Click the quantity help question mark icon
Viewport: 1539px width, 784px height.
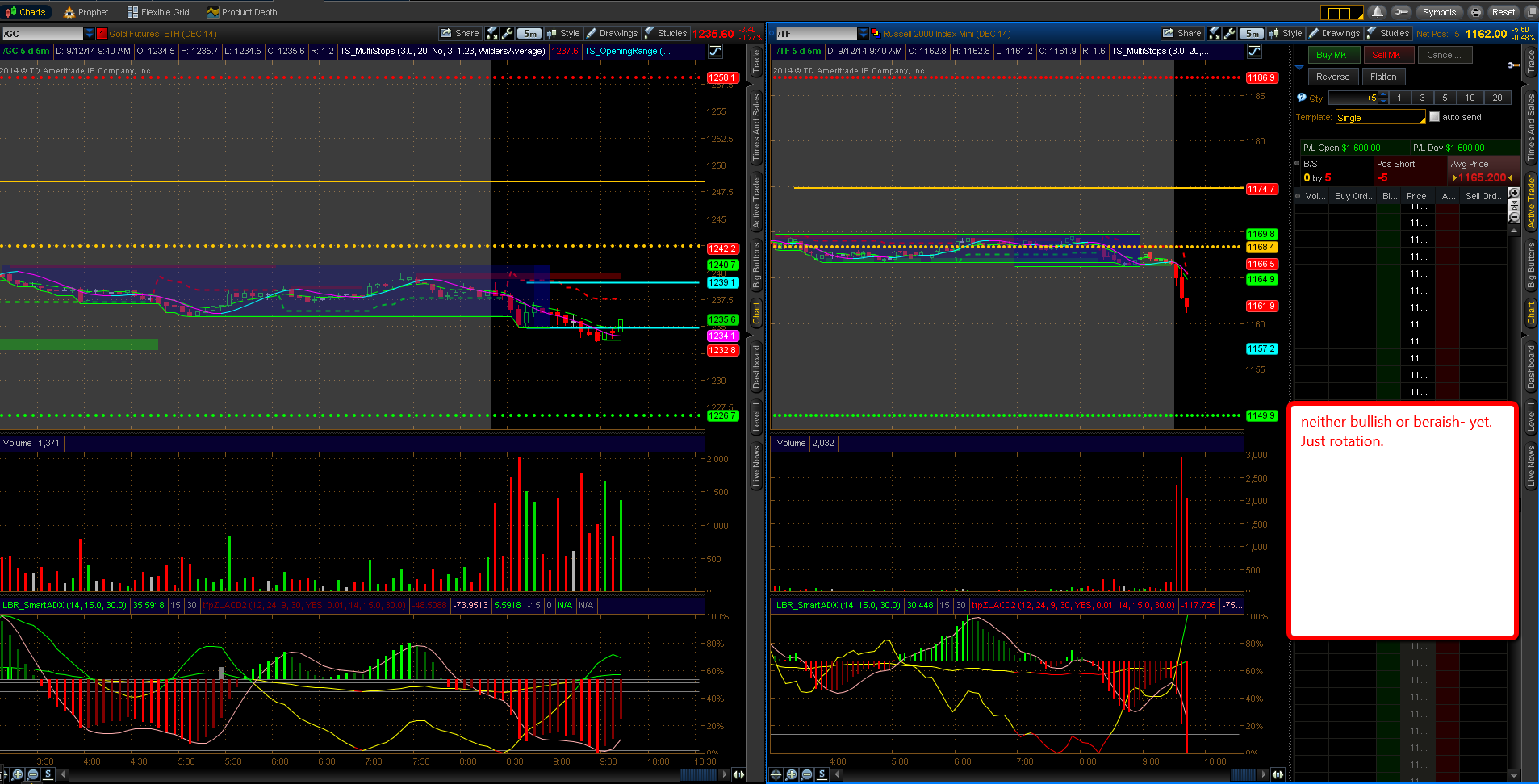coord(1301,98)
